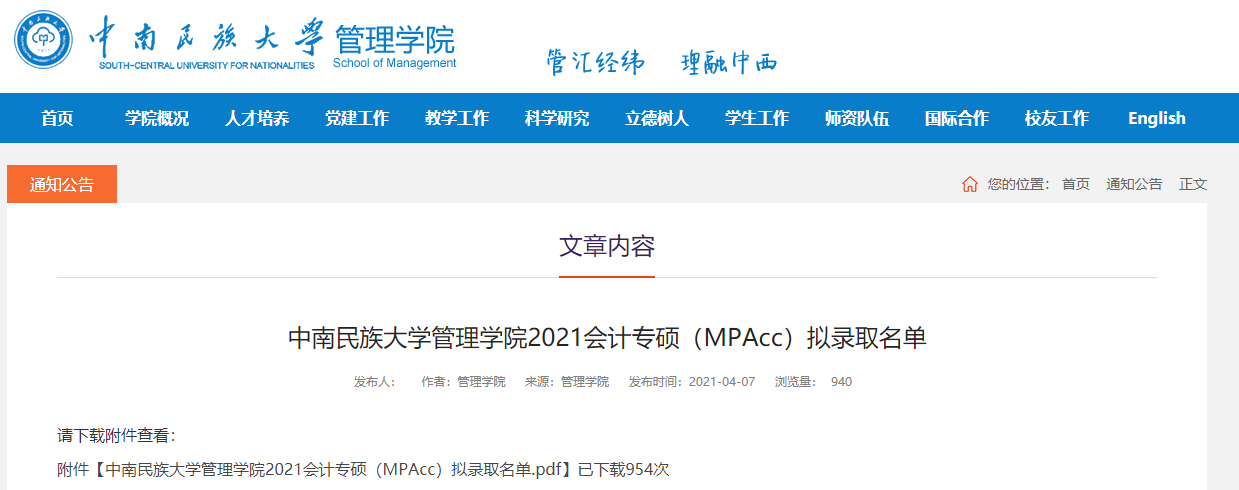The width and height of the screenshot is (1239, 490).
Task: Open the 学院概况 menu item
Action: (157, 118)
